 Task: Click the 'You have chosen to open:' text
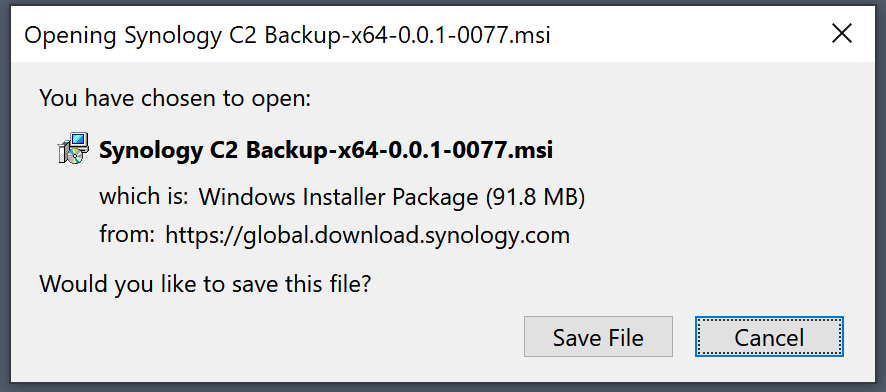[175, 99]
